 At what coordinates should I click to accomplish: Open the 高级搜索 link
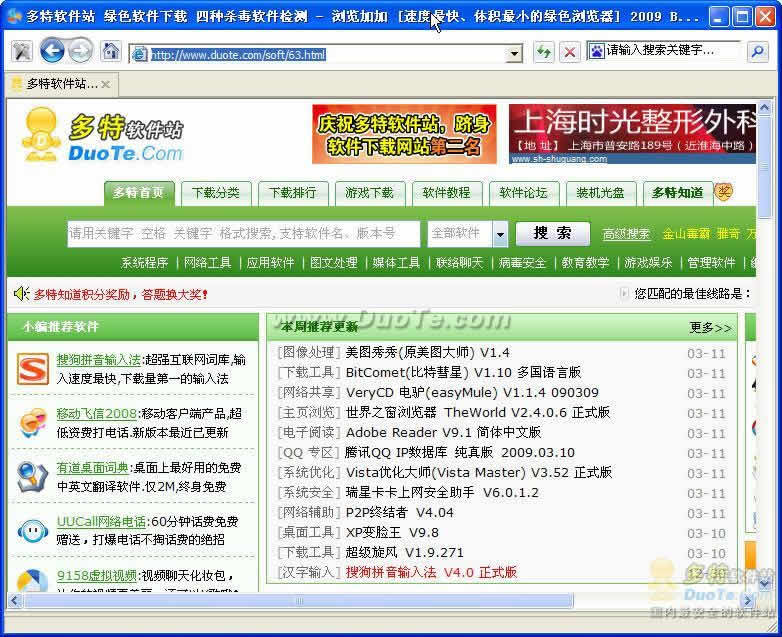pyautogui.click(x=626, y=234)
